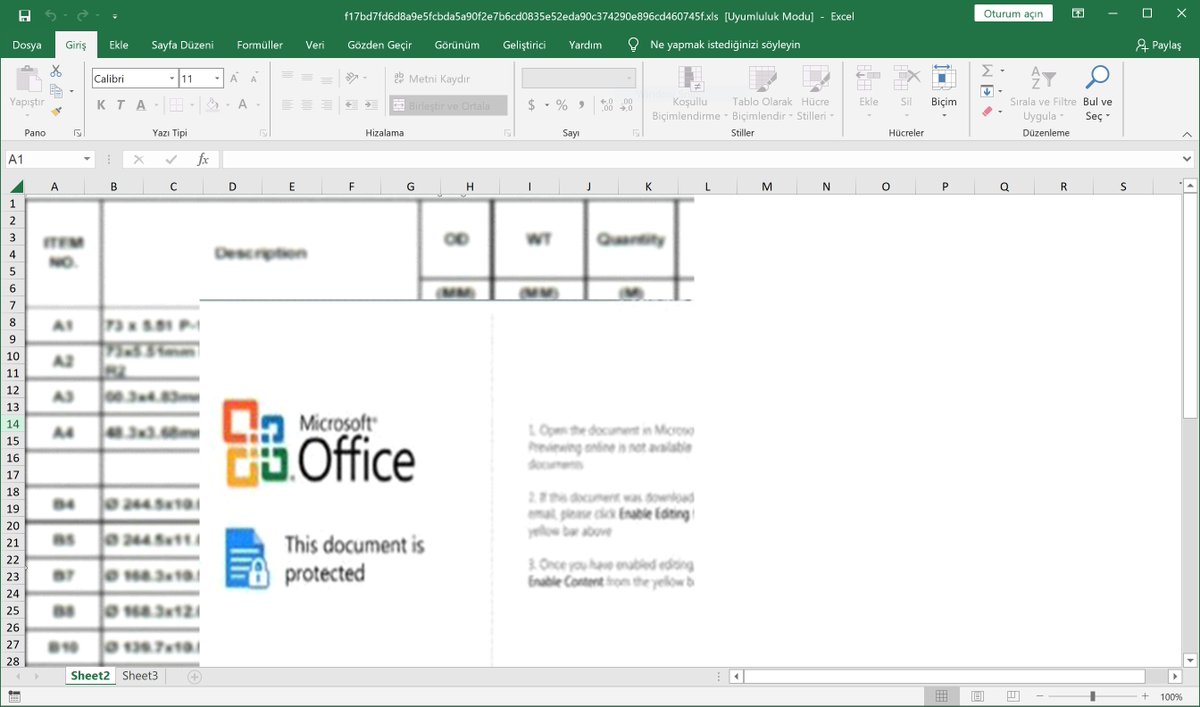Click the increase indent icon
1200x707 pixels.
[370, 105]
